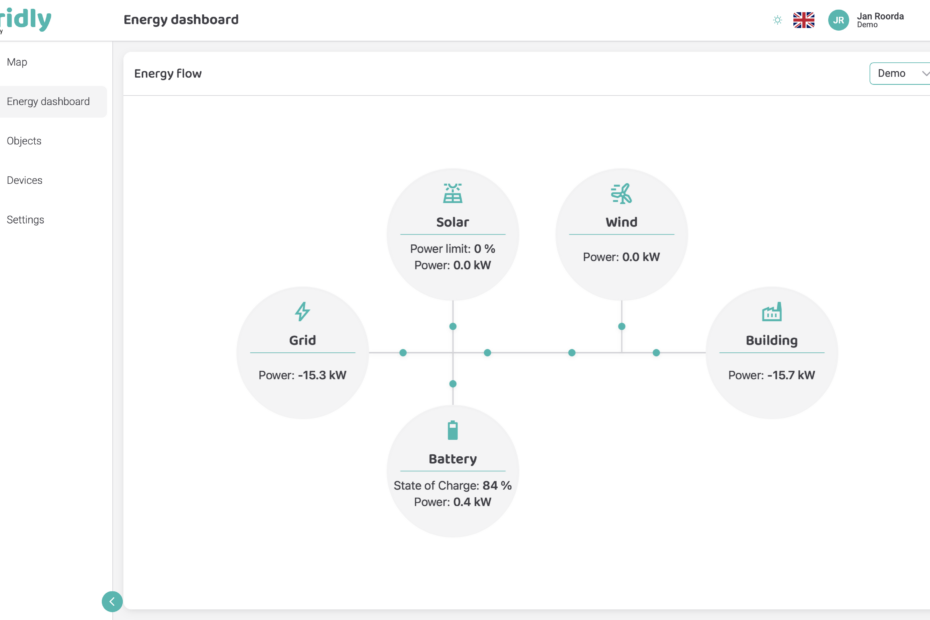Select the Wind turbine icon
The image size is (930, 620).
(621, 192)
